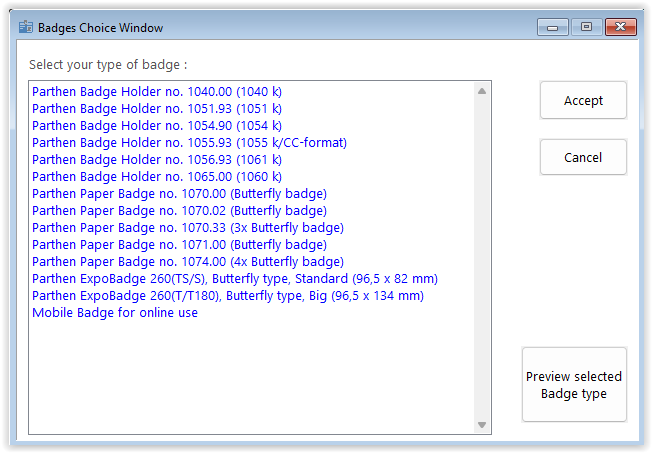The width and height of the screenshot is (652, 453).
Task: Open Preview selected Badge type
Action: click(574, 385)
